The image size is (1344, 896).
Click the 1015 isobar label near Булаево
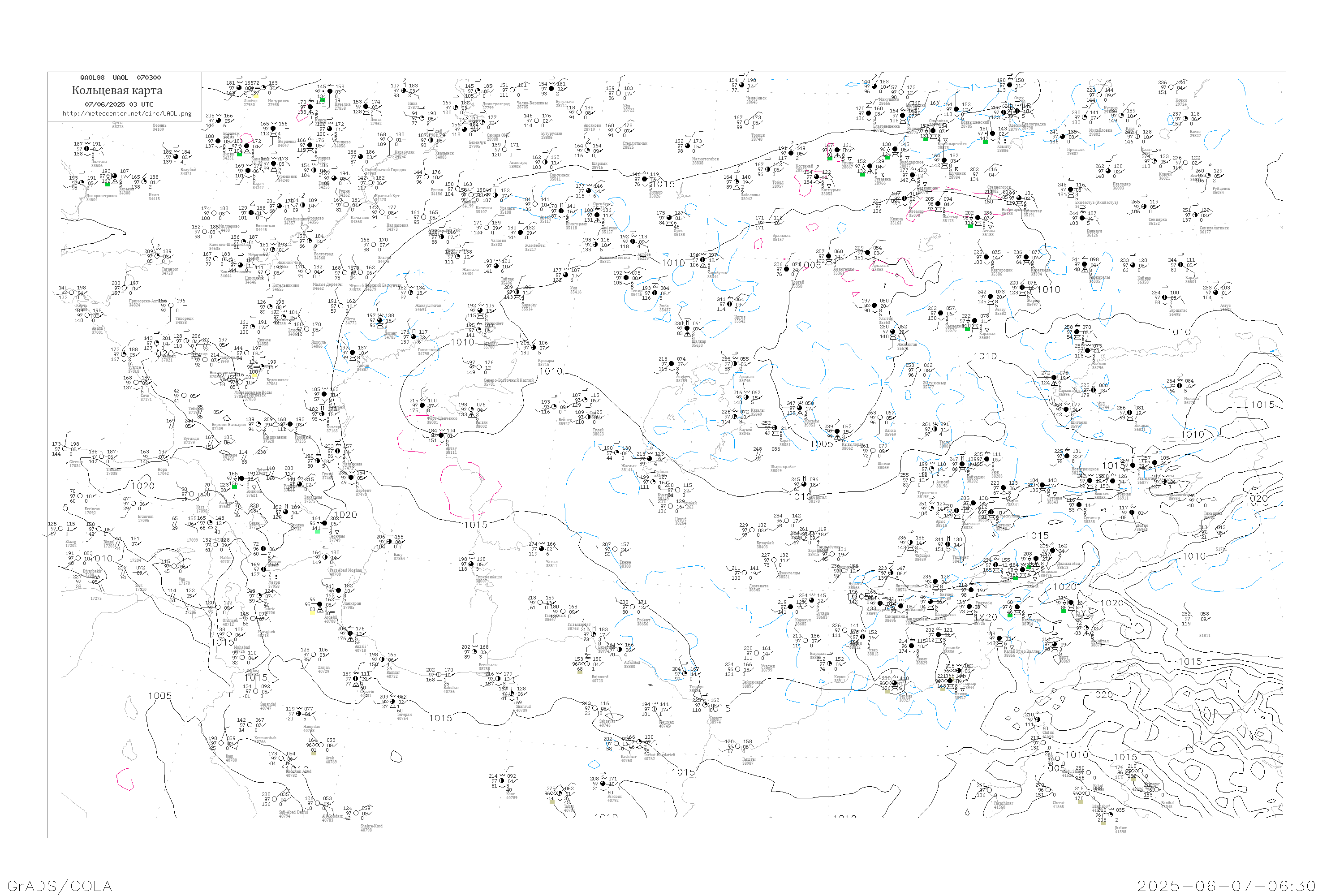[x=663, y=184]
